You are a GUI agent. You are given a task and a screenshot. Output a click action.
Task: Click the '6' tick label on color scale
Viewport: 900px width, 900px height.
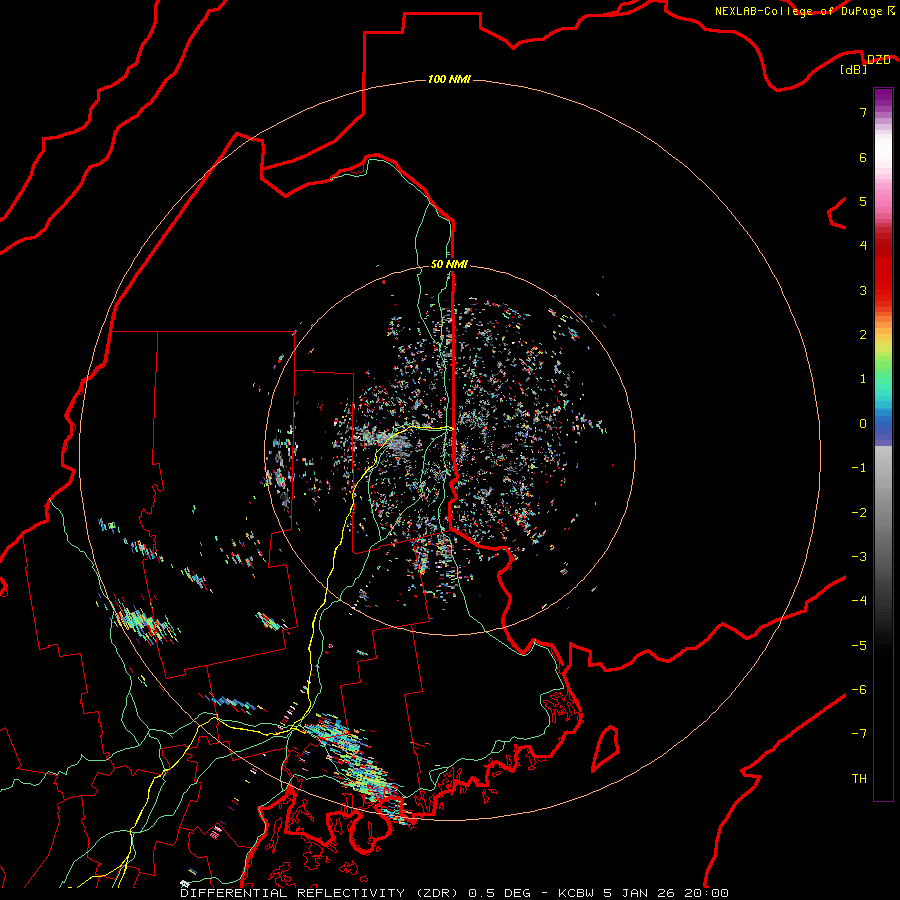[863, 157]
